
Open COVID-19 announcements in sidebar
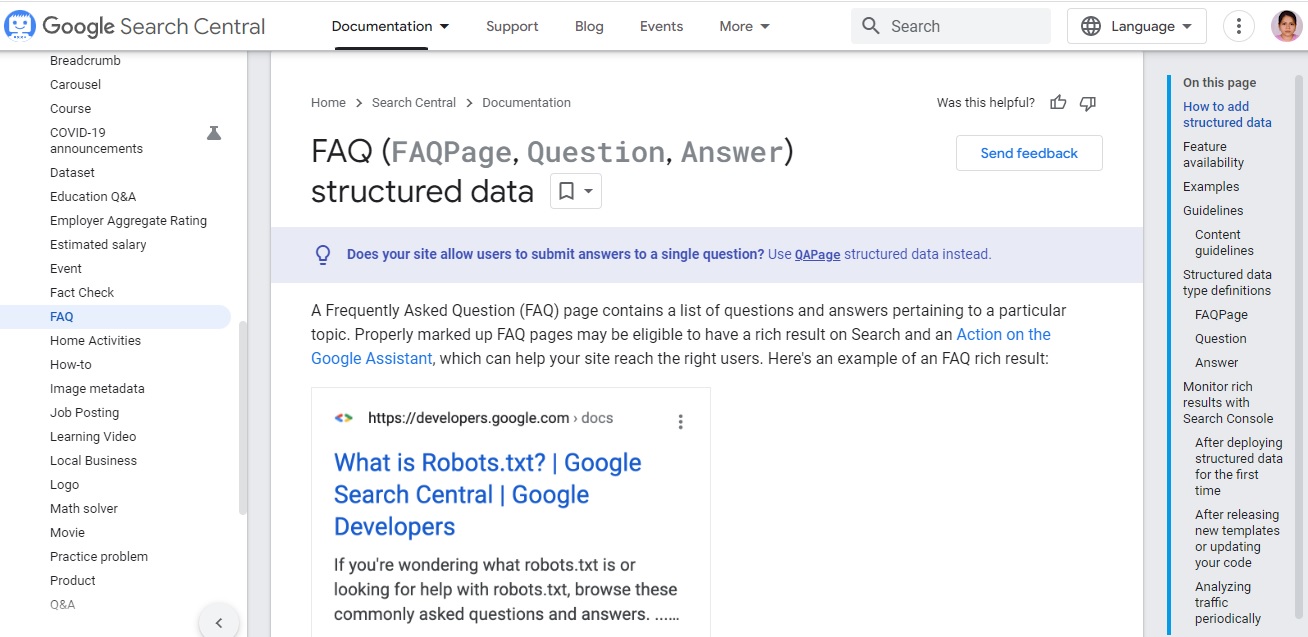coord(96,140)
